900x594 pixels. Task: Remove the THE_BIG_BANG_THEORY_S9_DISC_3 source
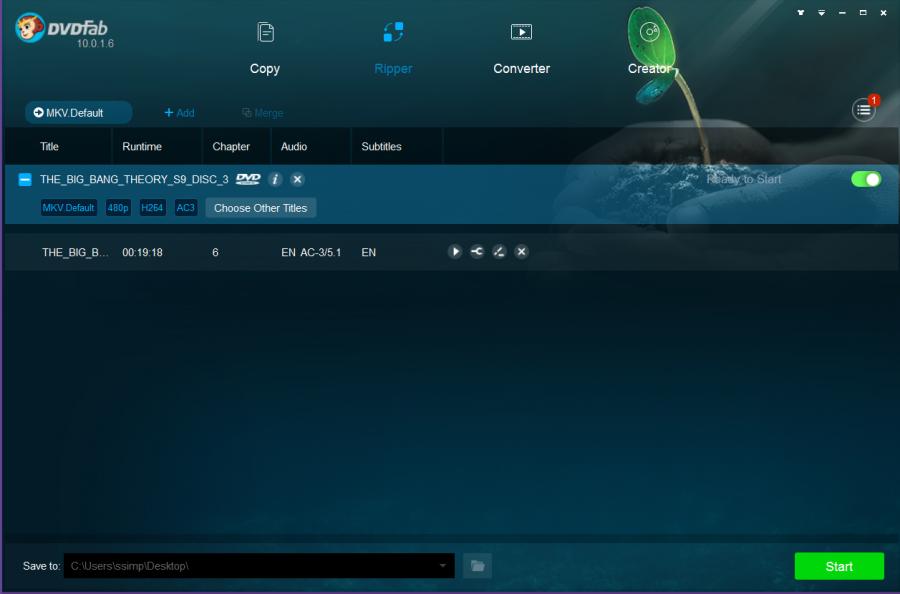pos(297,180)
